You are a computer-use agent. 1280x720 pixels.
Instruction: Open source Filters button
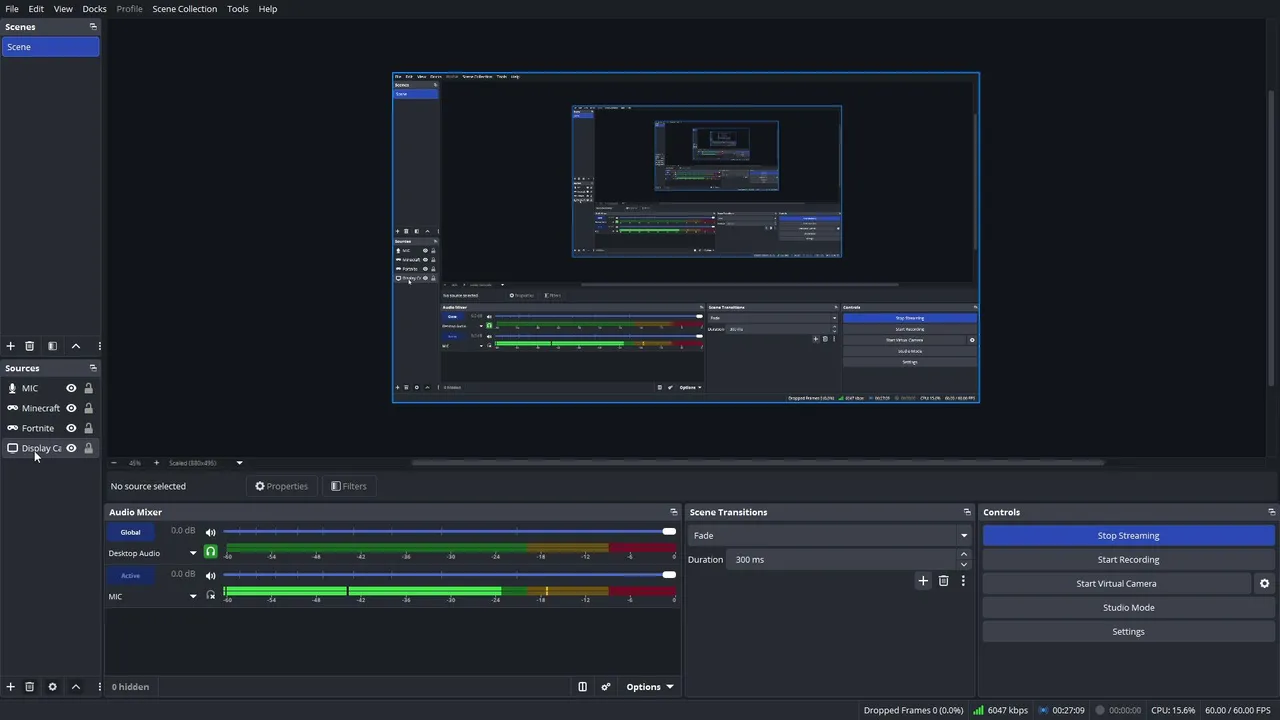(x=349, y=486)
